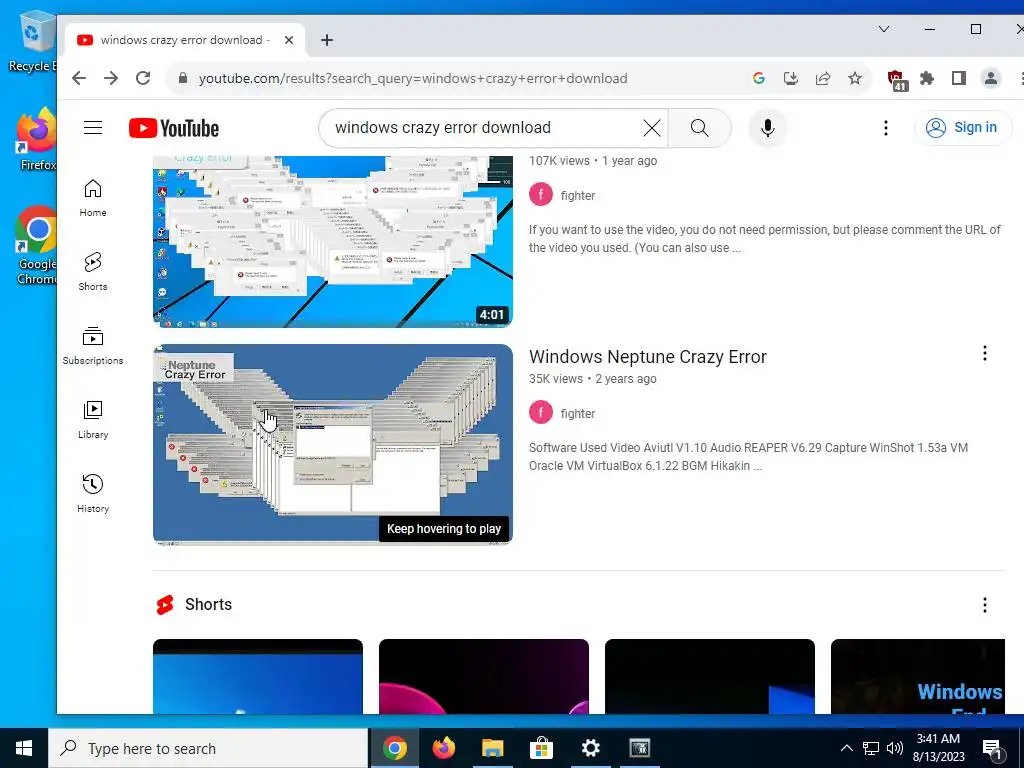Sign in to YouTube

(x=963, y=128)
